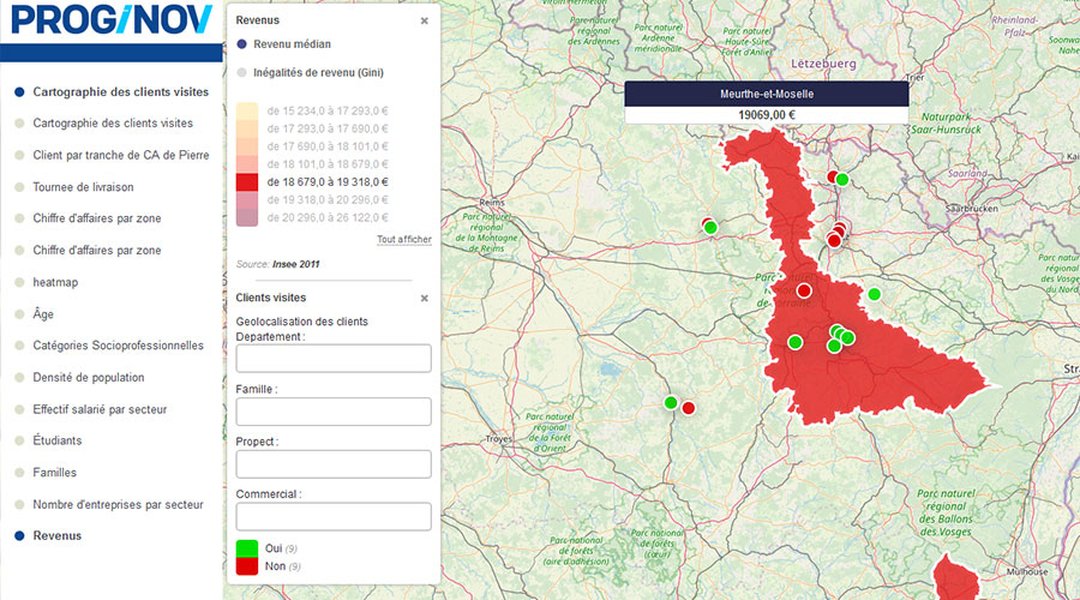The width and height of the screenshot is (1080, 600).
Task: Select Nombre d'entreprises par secteur
Action: coord(118,504)
